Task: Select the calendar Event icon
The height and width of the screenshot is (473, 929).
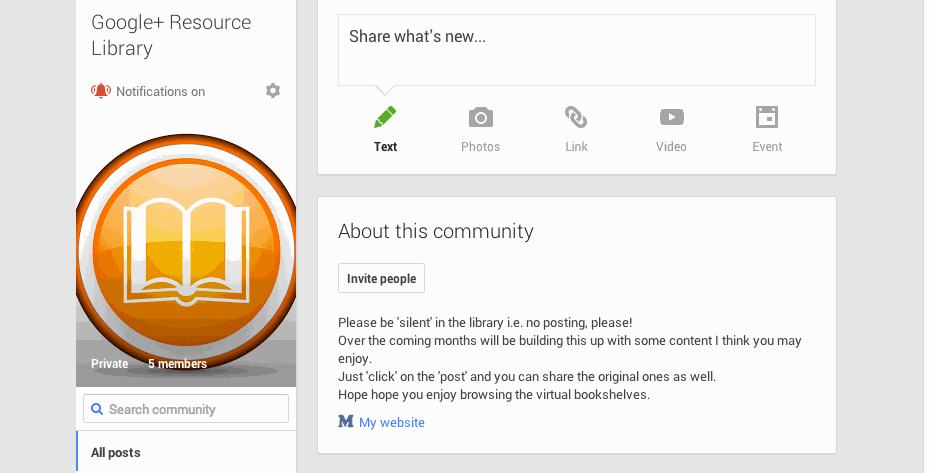Action: coord(767,117)
